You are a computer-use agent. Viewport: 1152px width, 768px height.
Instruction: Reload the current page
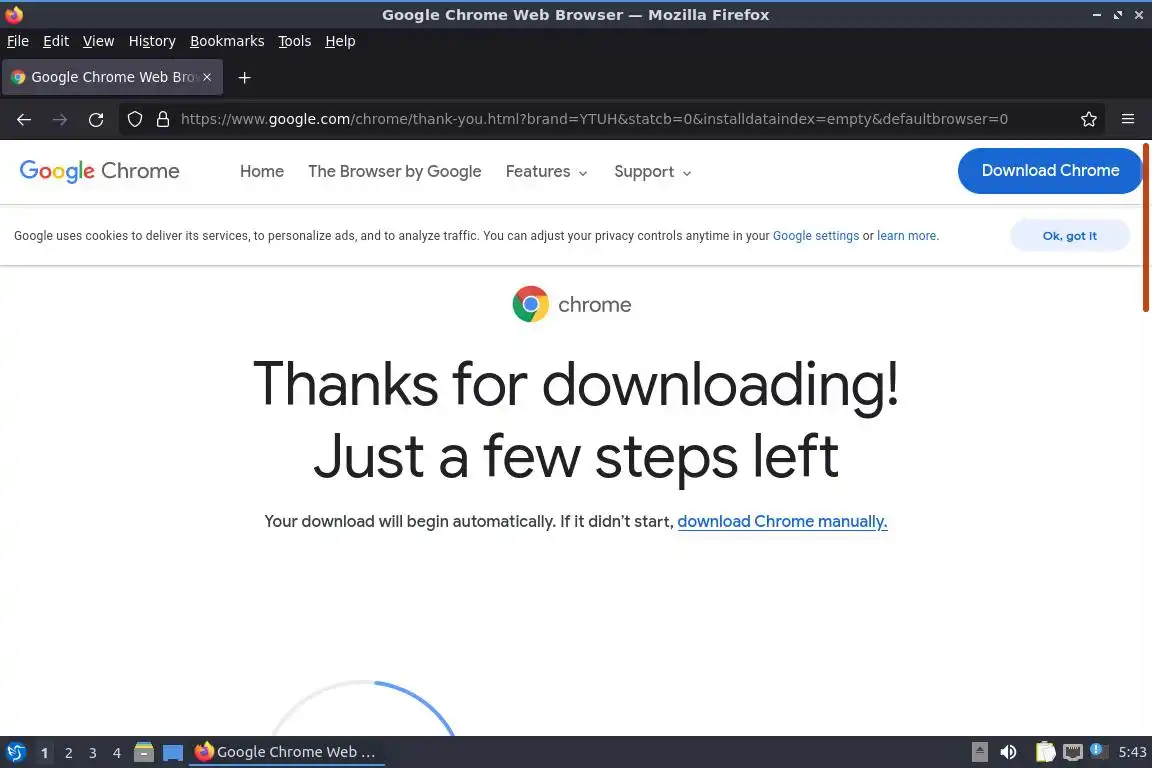click(96, 119)
